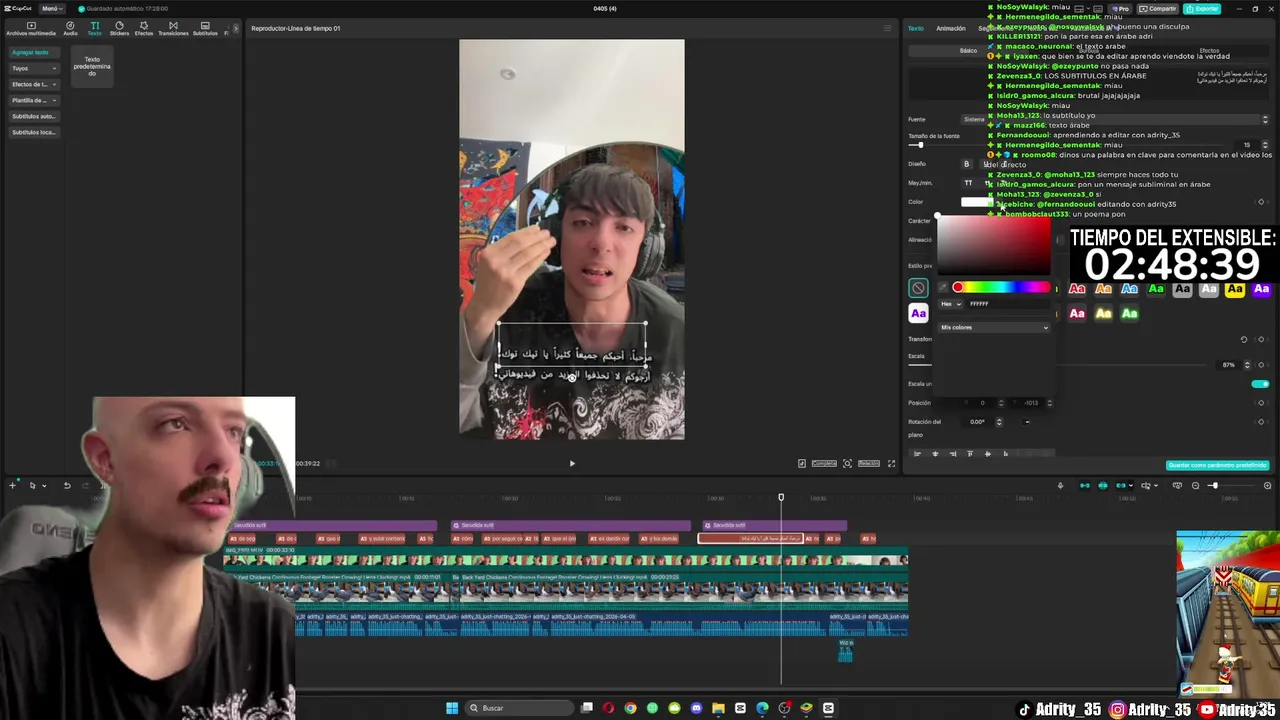Select the highlighted Arabic text clip
1280x720 pixels.
(x=750, y=539)
